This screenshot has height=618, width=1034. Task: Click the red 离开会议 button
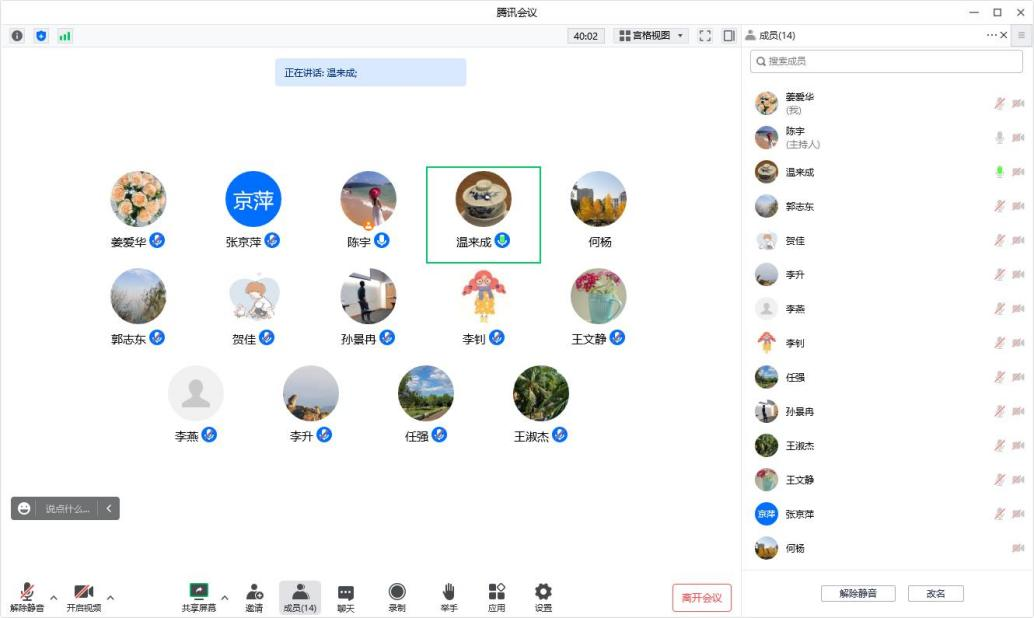point(702,598)
